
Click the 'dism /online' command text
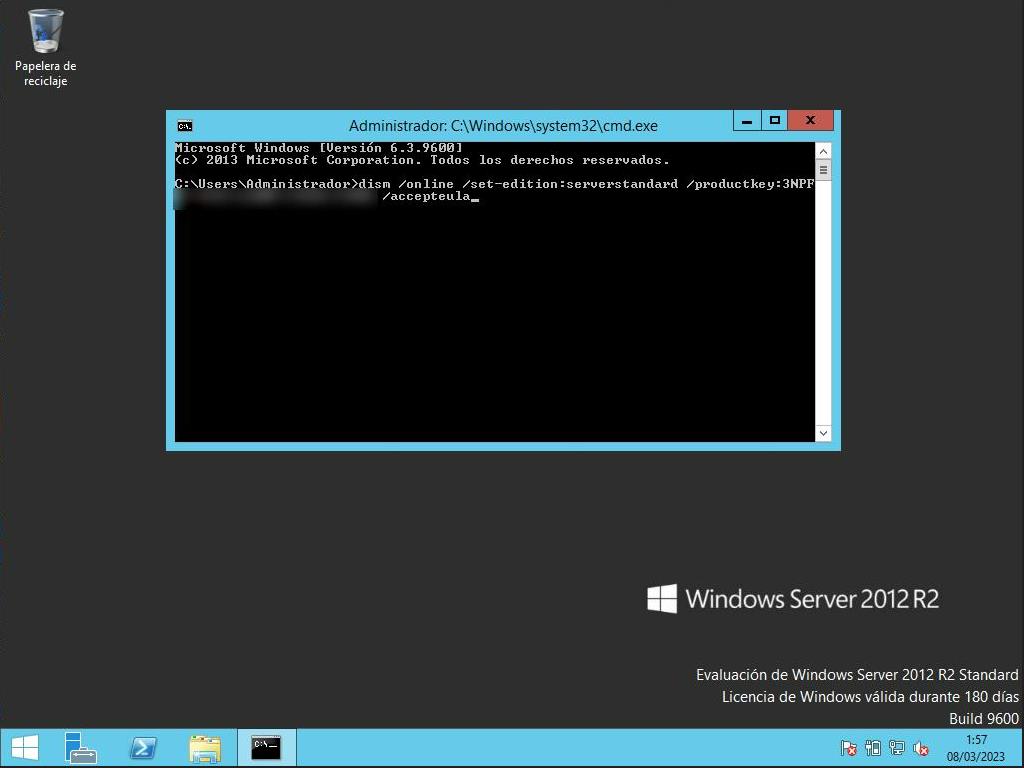coord(406,184)
